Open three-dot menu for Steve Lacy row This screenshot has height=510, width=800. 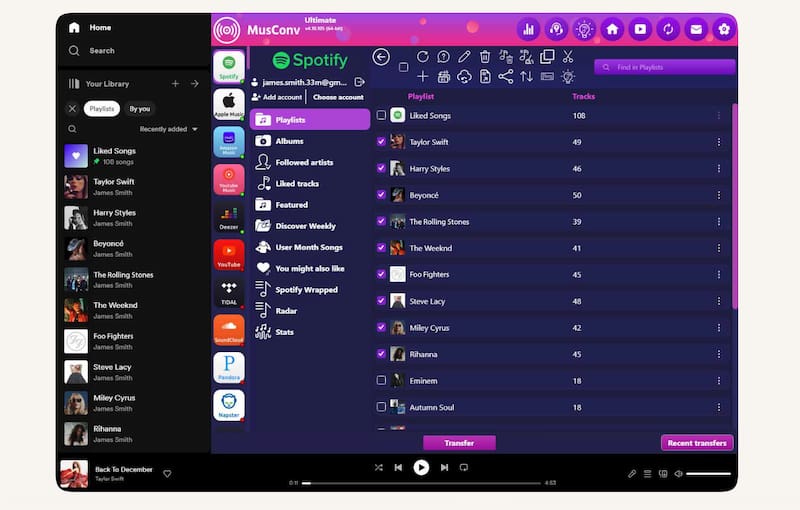coord(719,301)
